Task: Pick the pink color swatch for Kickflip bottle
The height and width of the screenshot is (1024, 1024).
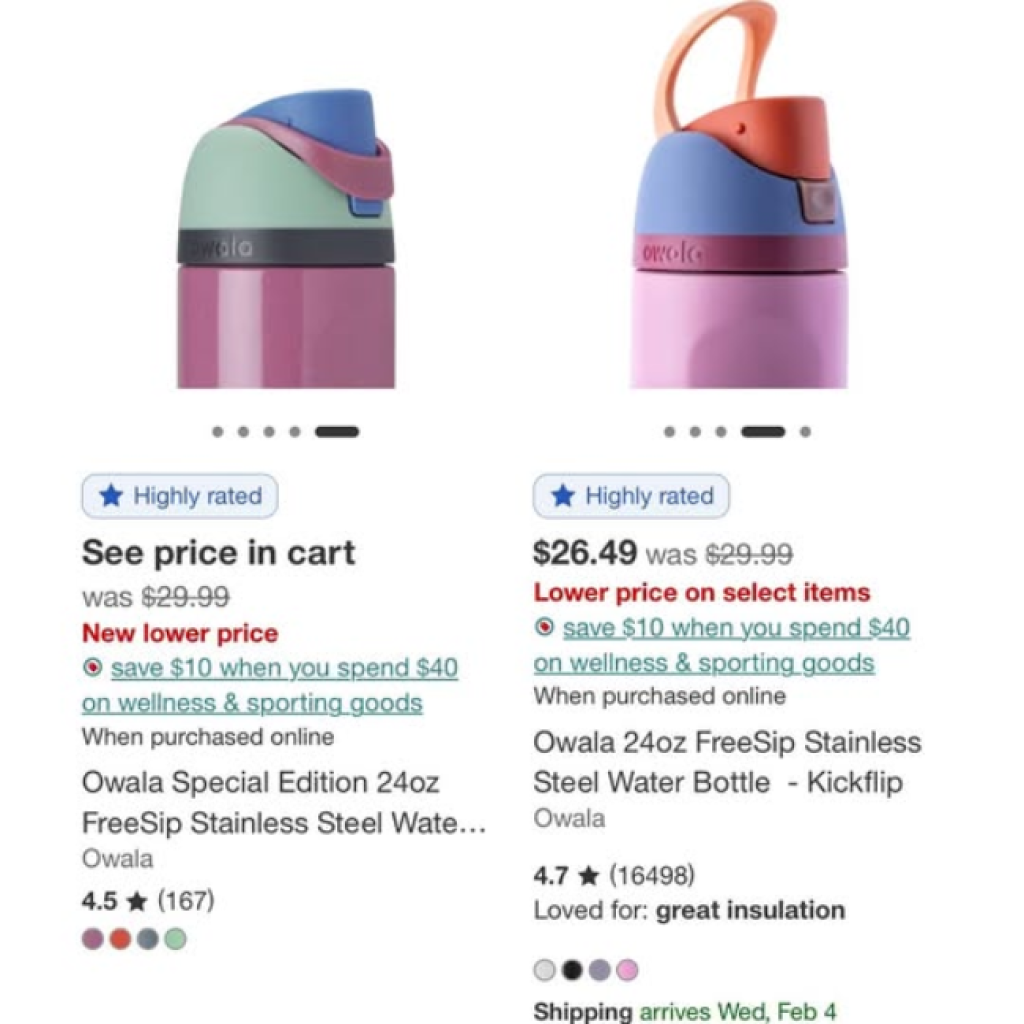Action: 627,969
